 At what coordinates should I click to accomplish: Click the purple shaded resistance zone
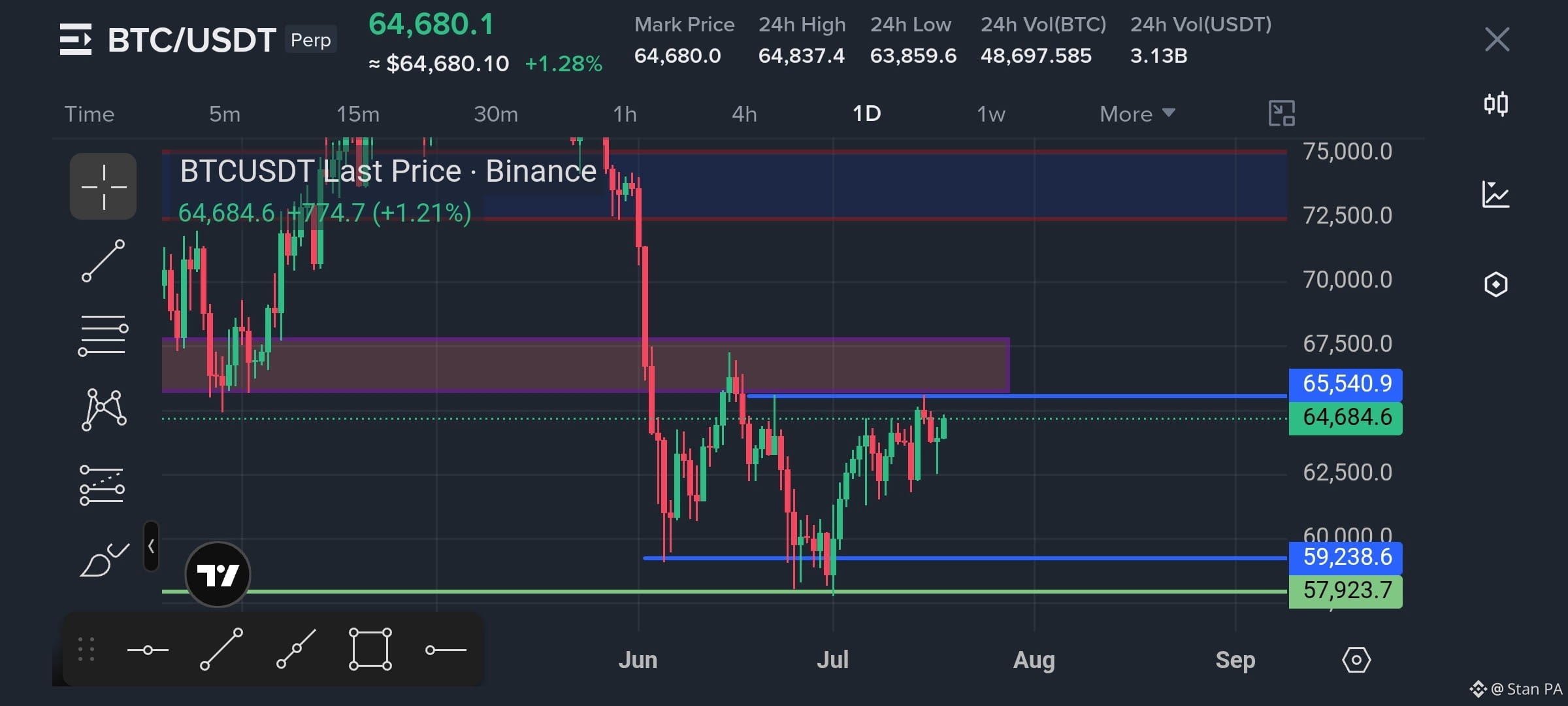click(x=586, y=365)
